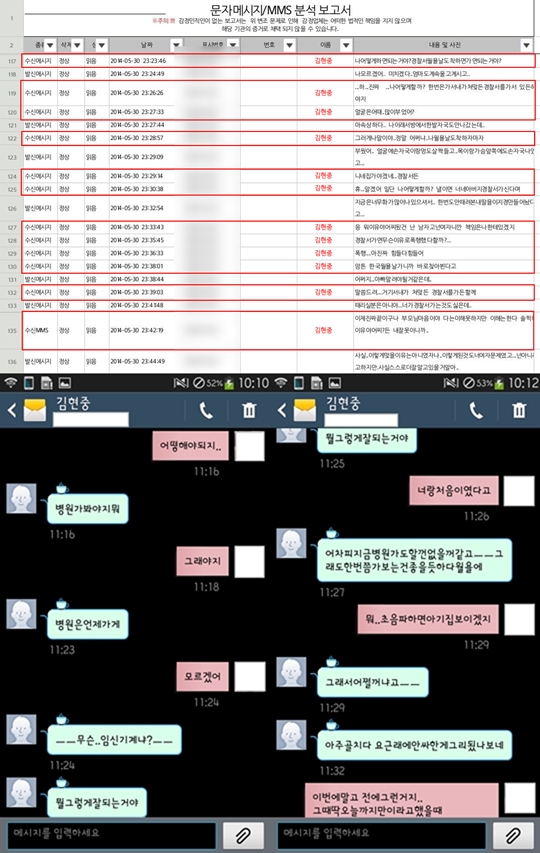The height and width of the screenshot is (853, 540).
Task: Open the 번호 column filter dropdown
Action: tap(289, 45)
